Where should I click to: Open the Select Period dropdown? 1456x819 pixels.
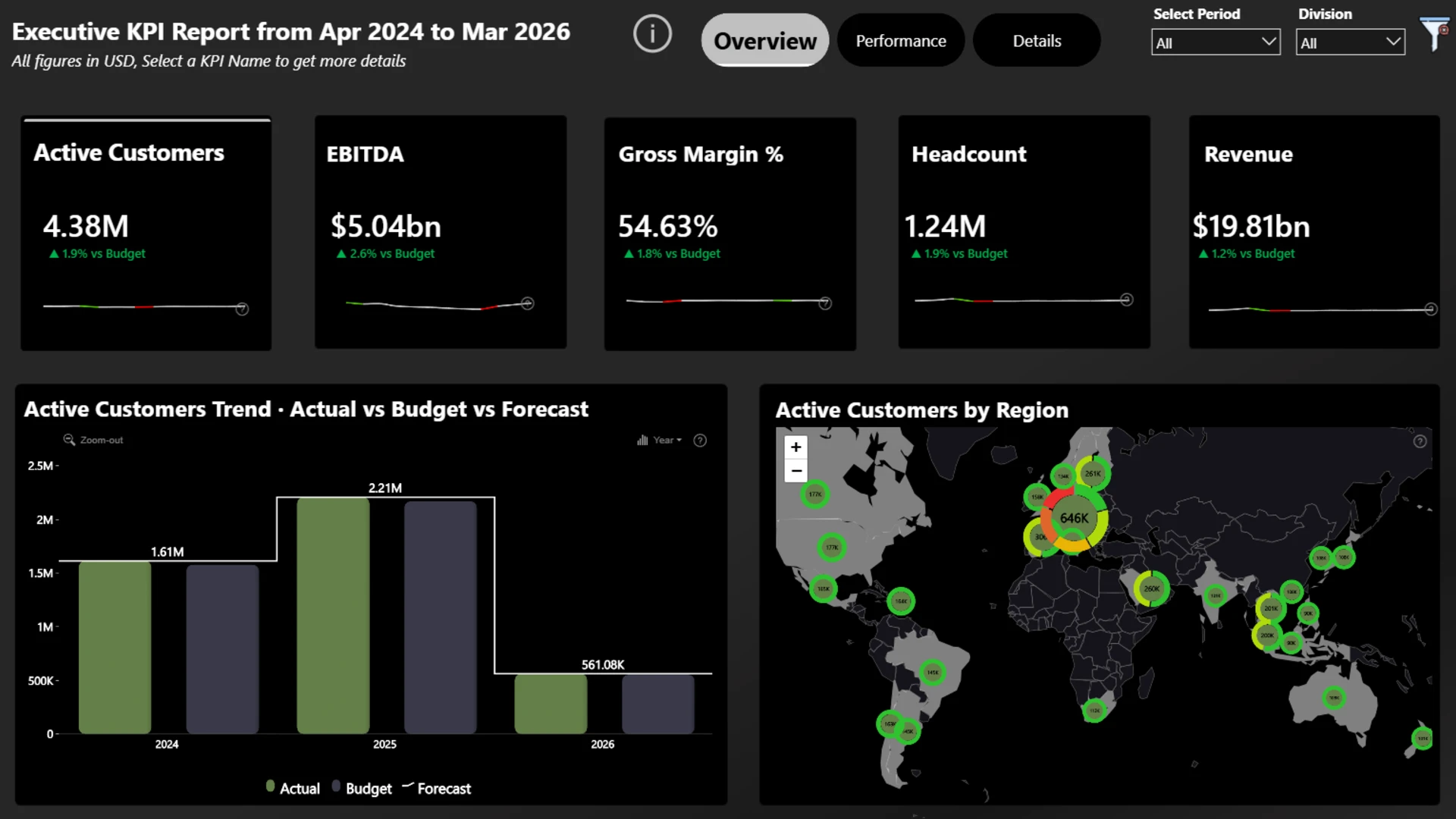[x=1215, y=42]
